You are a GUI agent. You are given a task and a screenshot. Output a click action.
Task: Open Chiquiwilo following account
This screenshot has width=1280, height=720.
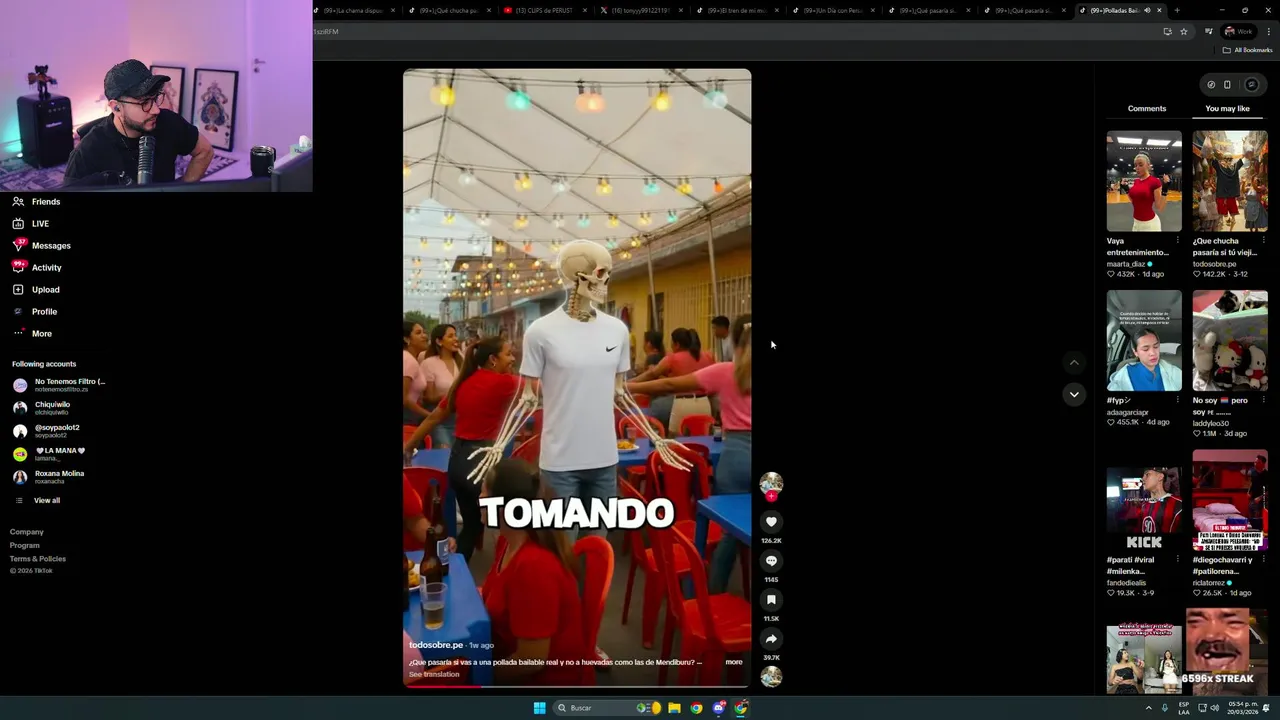[x=41, y=407]
